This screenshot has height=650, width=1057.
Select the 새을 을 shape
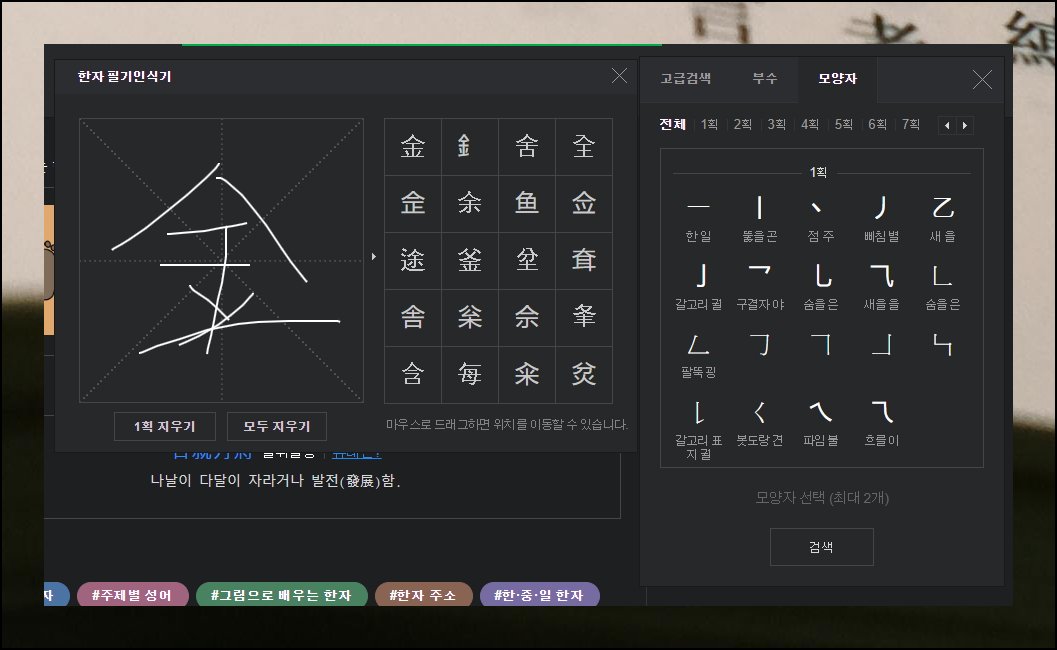click(x=881, y=286)
